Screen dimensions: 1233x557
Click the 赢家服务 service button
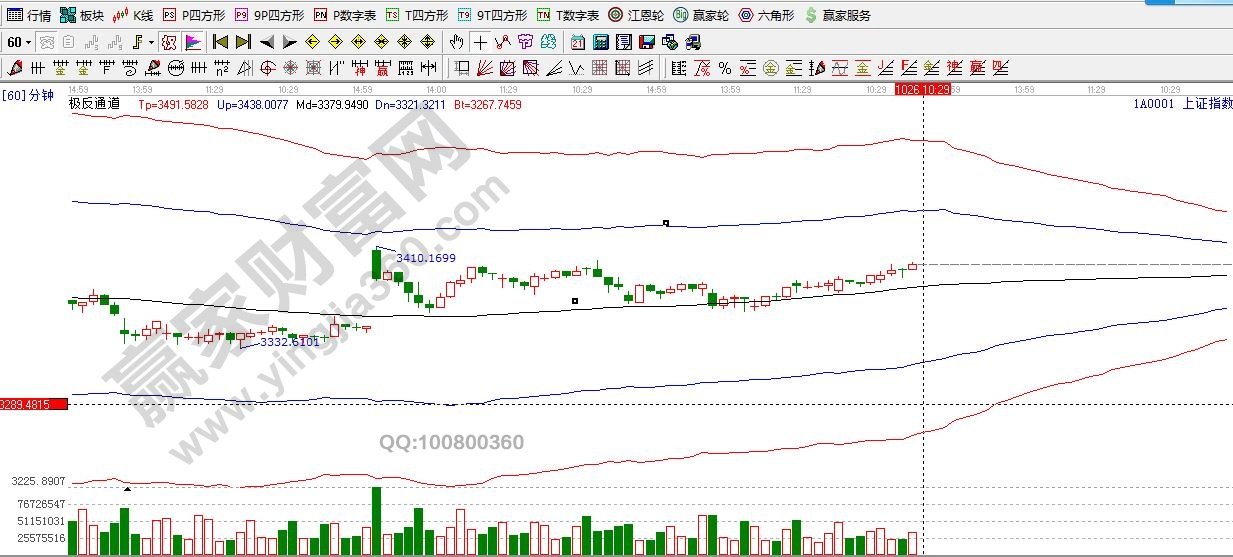(837, 15)
